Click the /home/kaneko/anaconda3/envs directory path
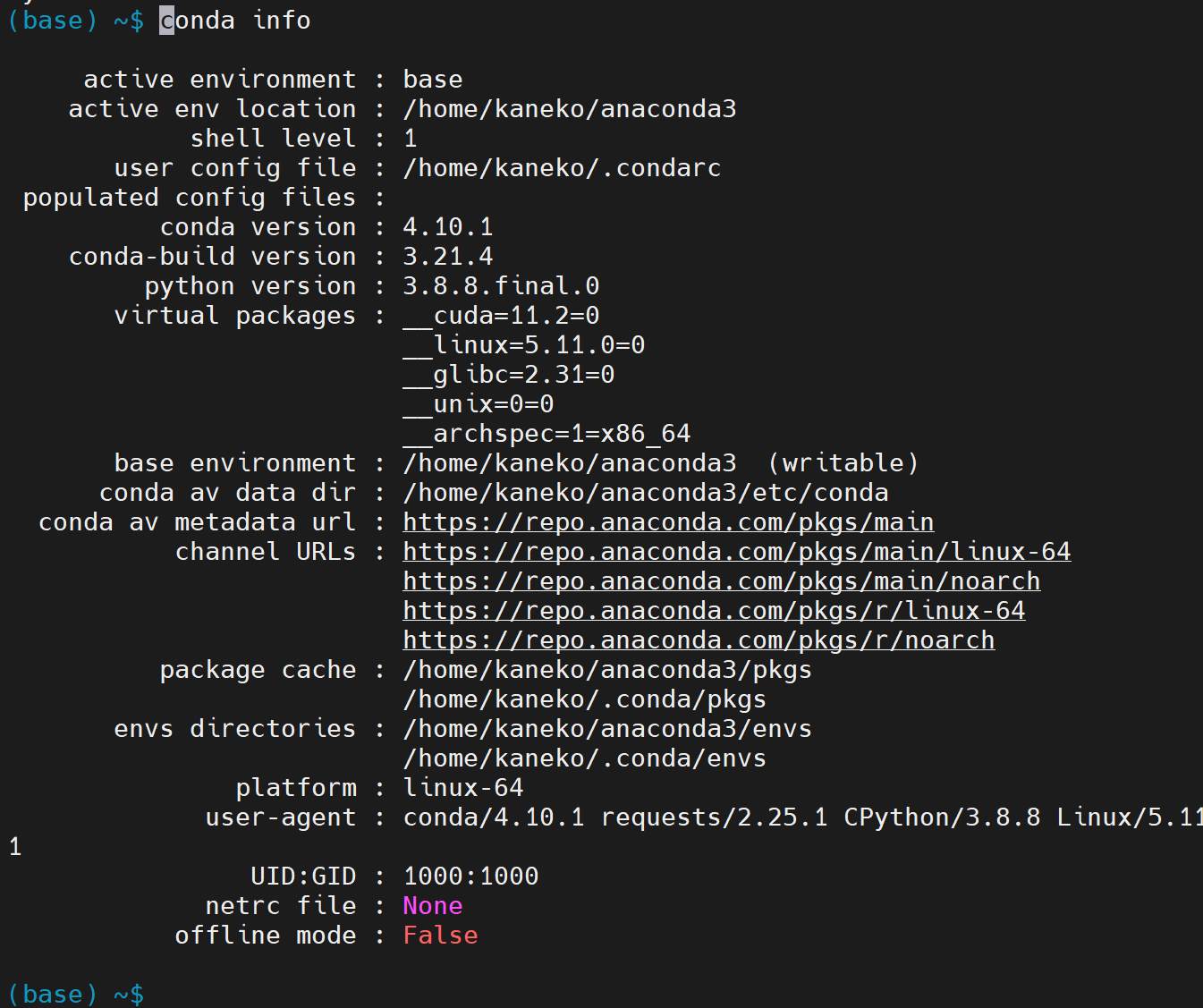The width and height of the screenshot is (1203, 1008). tap(607, 729)
